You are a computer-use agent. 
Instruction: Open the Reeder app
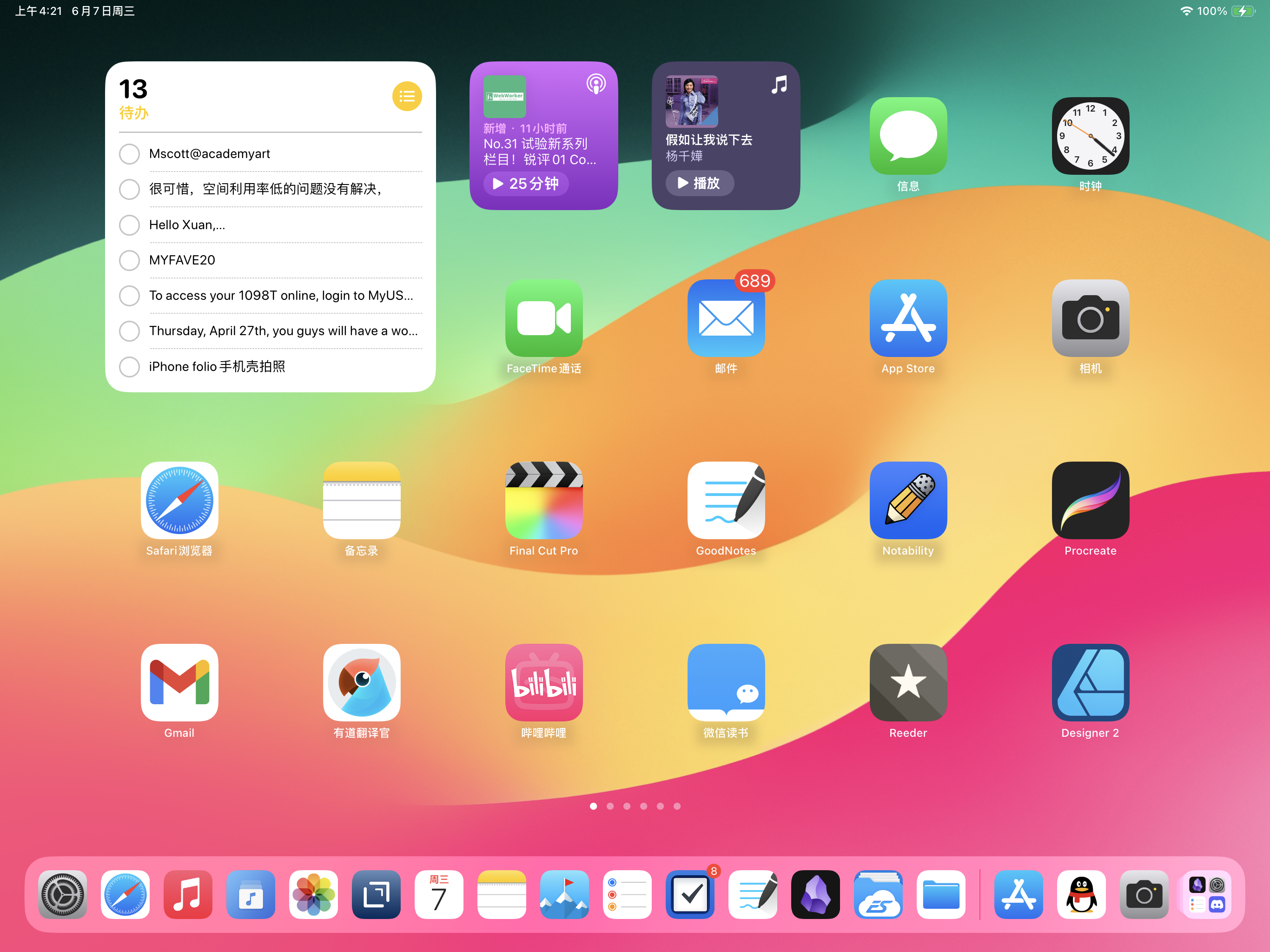(908, 683)
